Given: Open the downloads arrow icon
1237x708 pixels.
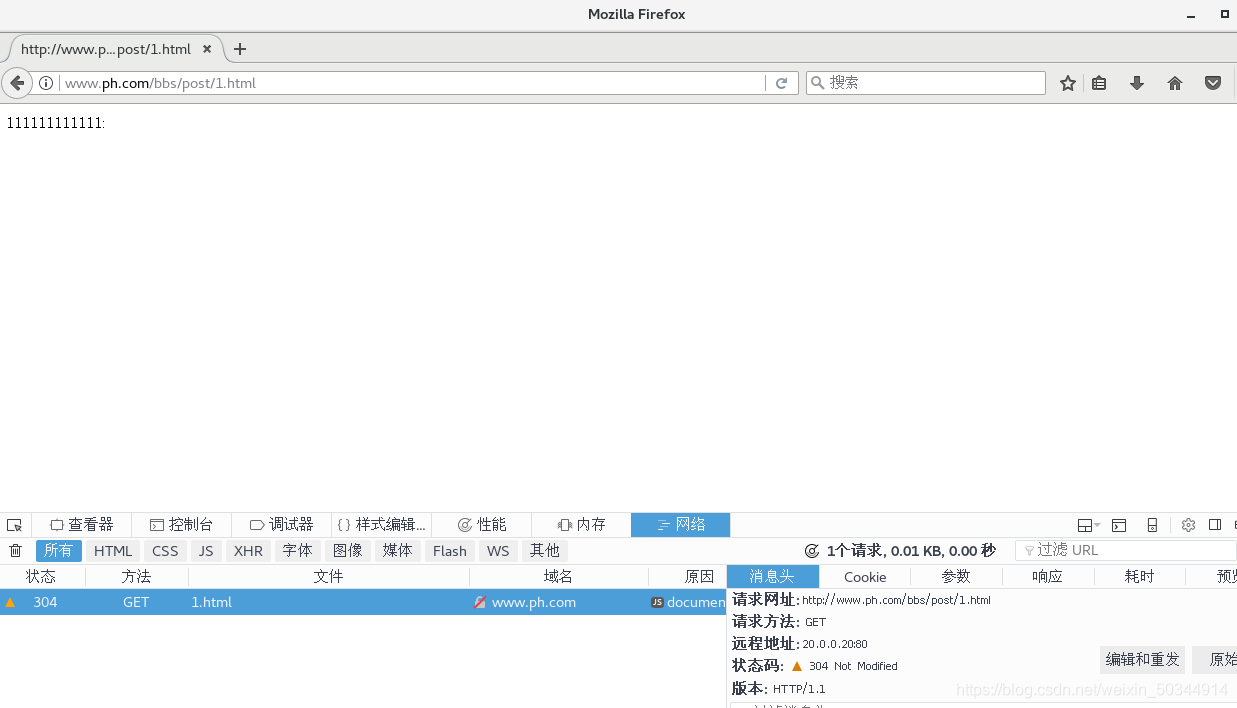Looking at the screenshot, I should (1137, 83).
